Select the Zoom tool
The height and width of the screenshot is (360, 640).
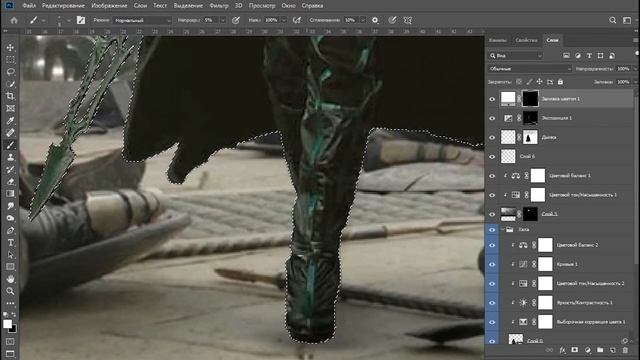coord(10,291)
